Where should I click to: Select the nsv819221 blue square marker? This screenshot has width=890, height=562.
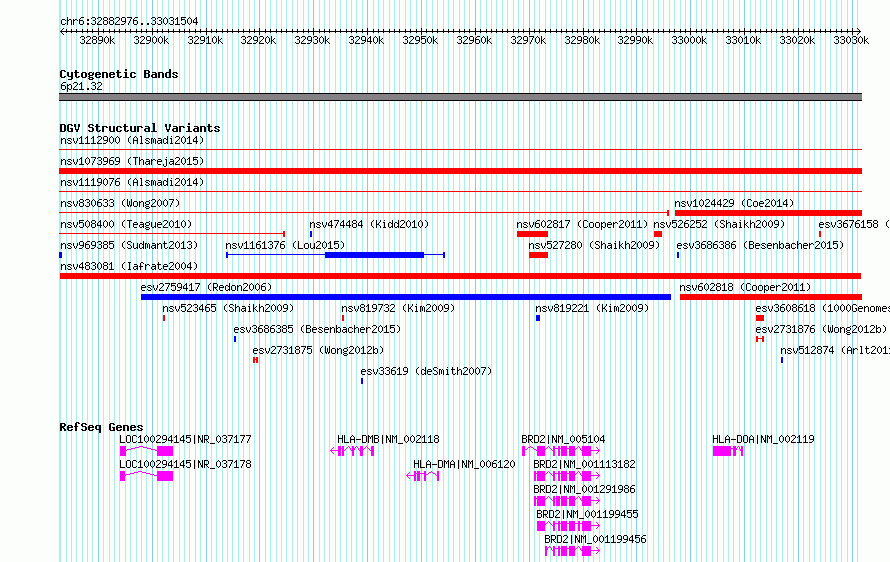[538, 318]
